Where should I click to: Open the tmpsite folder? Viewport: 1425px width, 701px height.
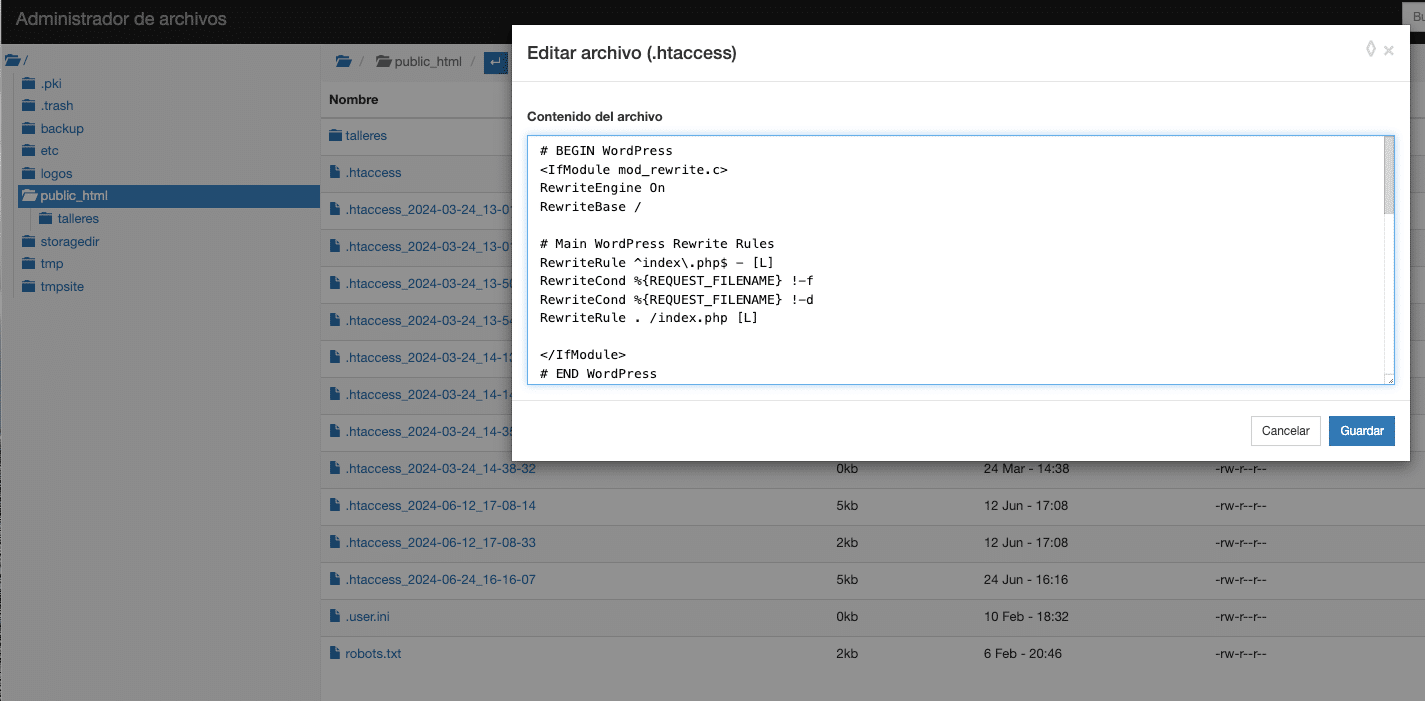[62, 287]
